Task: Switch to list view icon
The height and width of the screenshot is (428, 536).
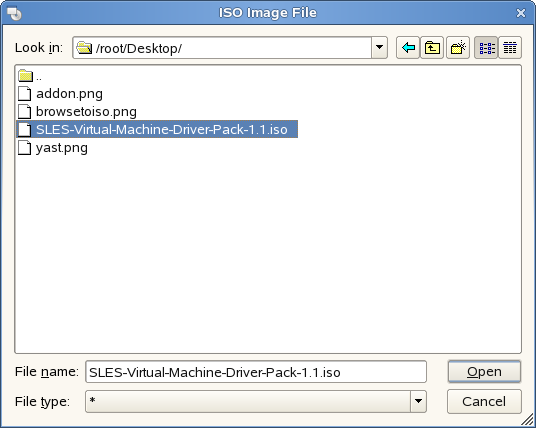Action: click(x=486, y=48)
